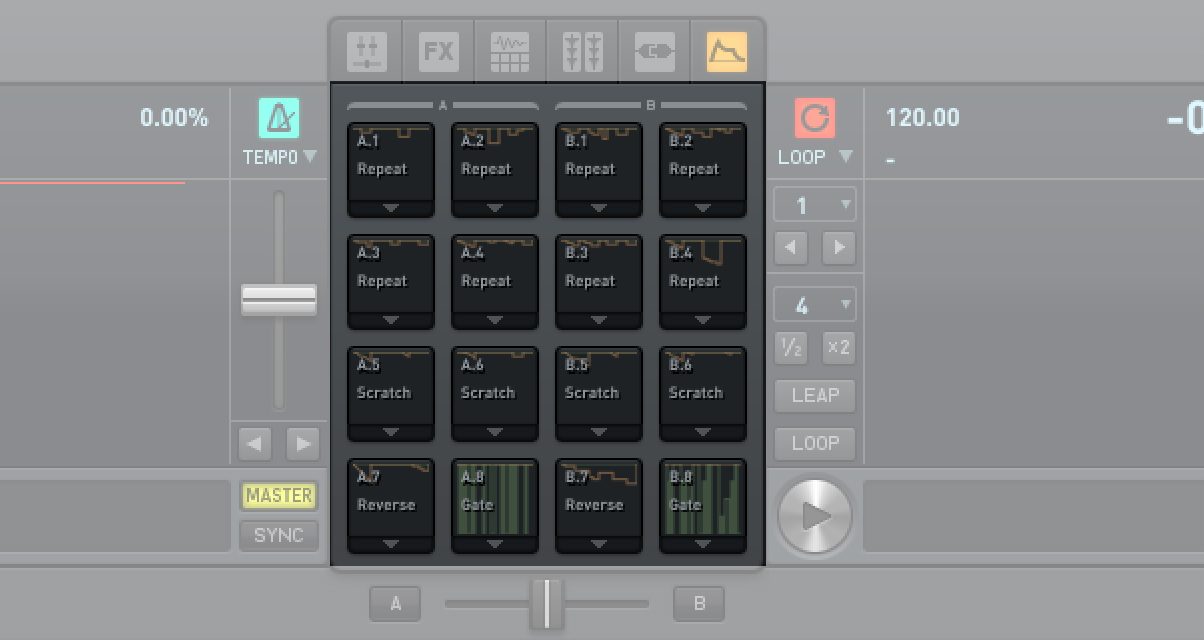Nudge the tempo up with right arrow
Image resolution: width=1204 pixels, height=640 pixels.
303,443
